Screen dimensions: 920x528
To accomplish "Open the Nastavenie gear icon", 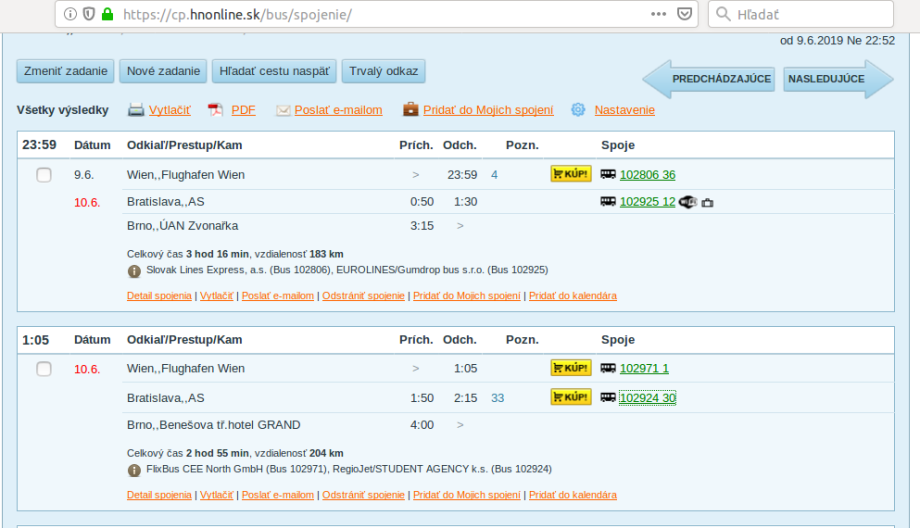I will coord(578,110).
